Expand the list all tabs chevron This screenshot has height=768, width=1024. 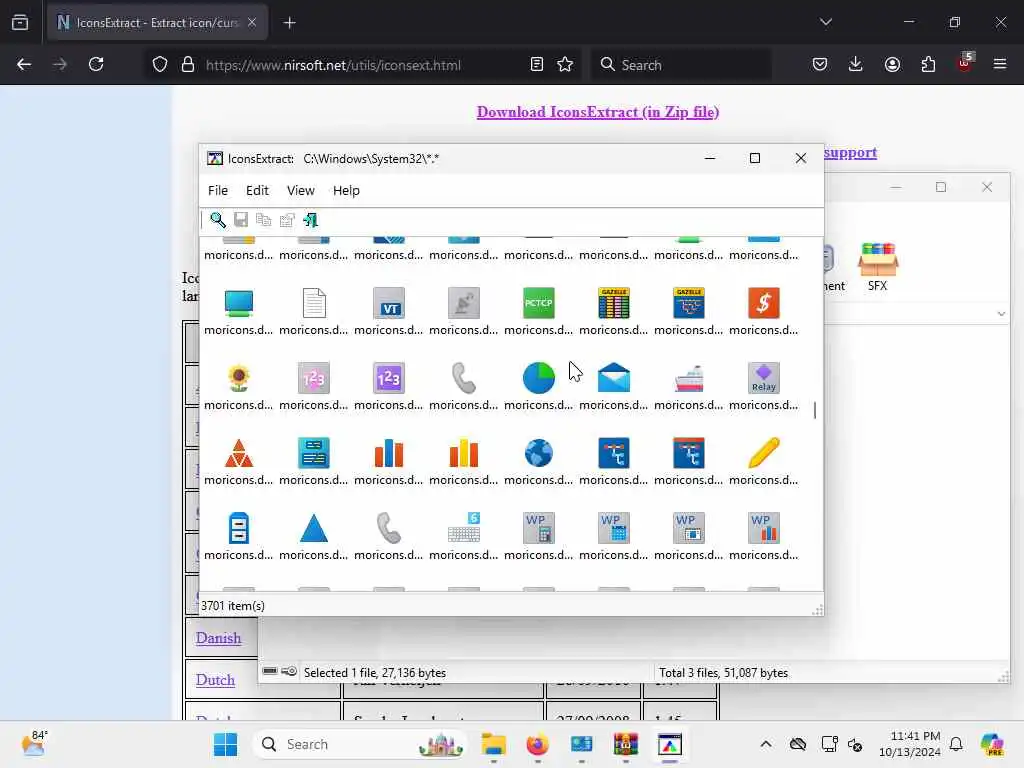pos(825,22)
